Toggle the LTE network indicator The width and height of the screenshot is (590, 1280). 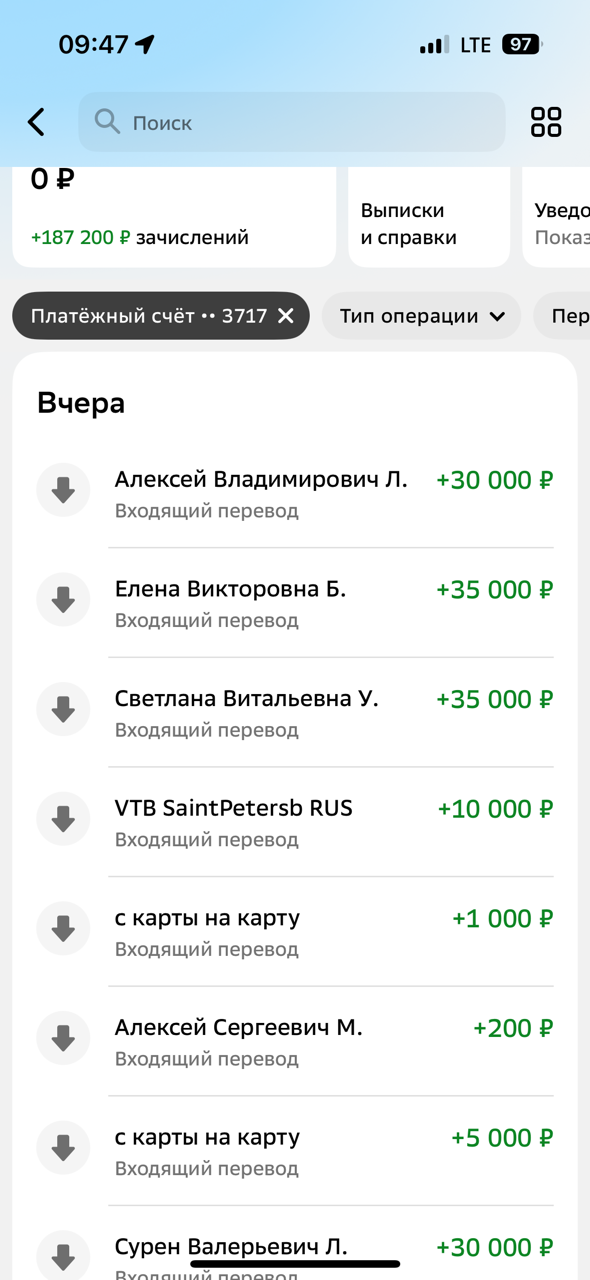click(x=473, y=44)
